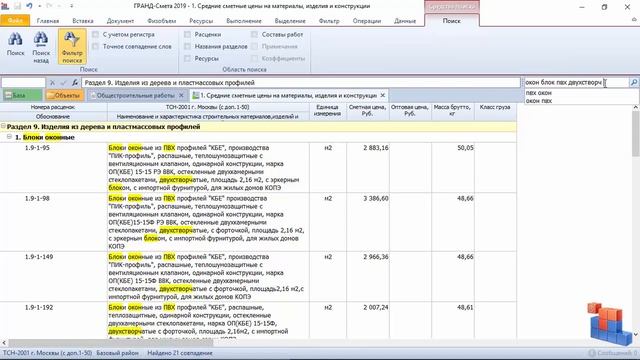Switch to the Фильтр ribbon tab
This screenshot has width=640, height=360.
(329, 21)
